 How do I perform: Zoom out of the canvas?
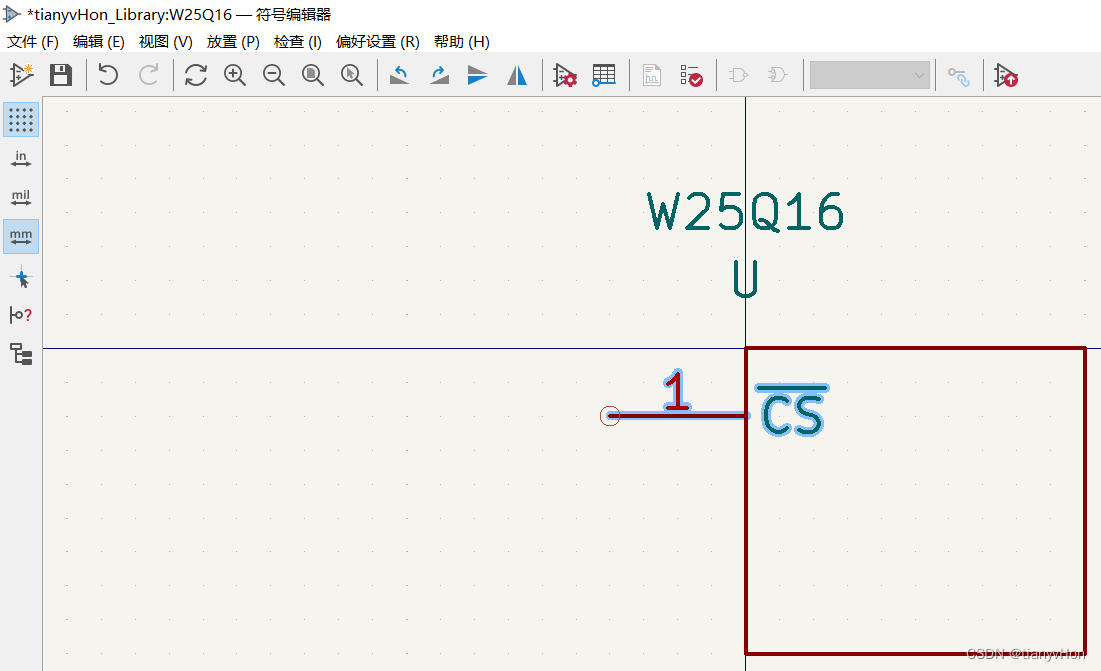[274, 74]
